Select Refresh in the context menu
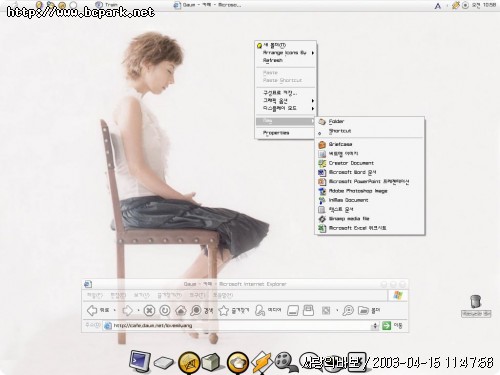This screenshot has width=500, height=375. (285, 60)
